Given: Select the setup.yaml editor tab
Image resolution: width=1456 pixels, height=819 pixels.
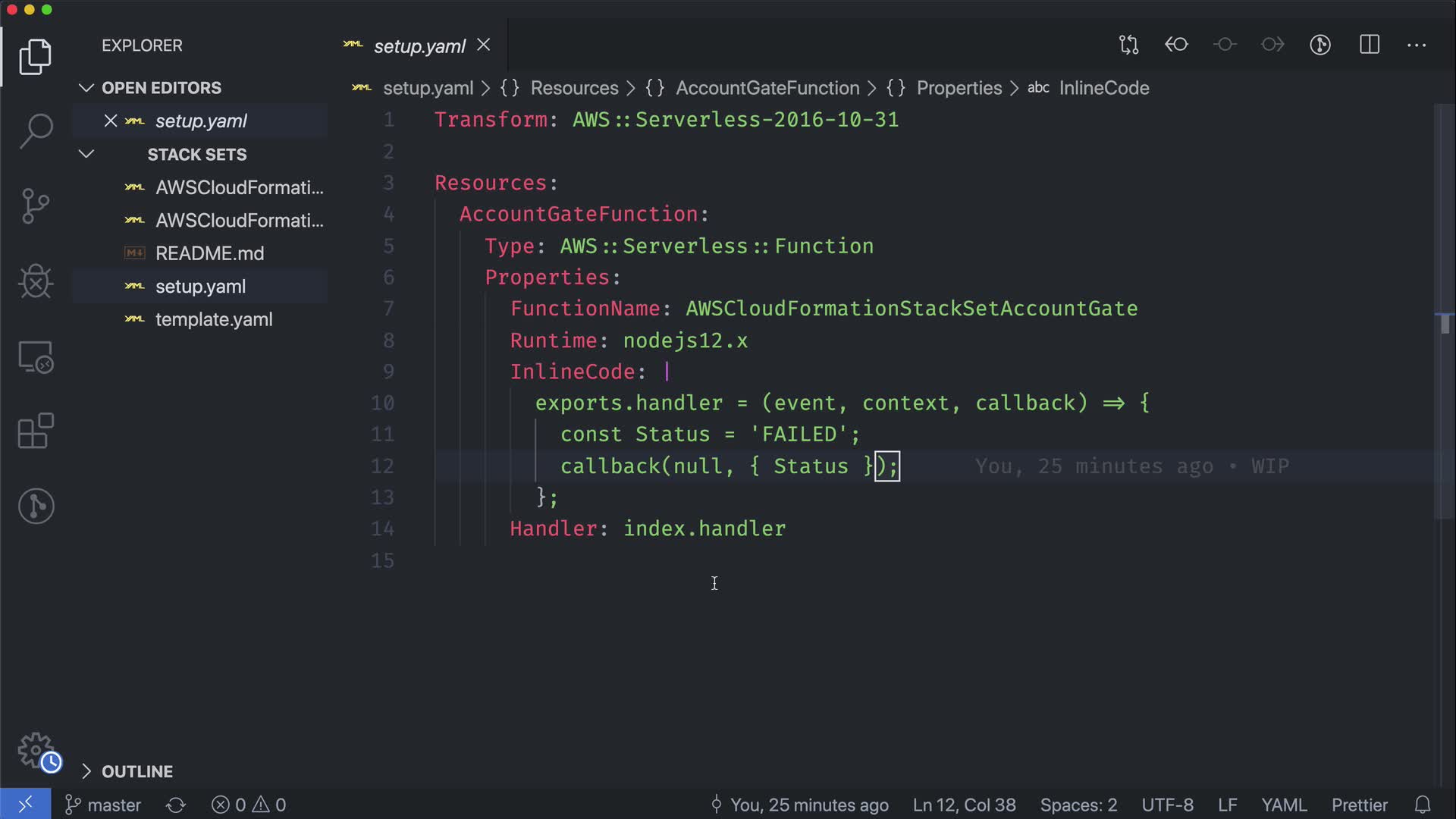Looking at the screenshot, I should [419, 45].
